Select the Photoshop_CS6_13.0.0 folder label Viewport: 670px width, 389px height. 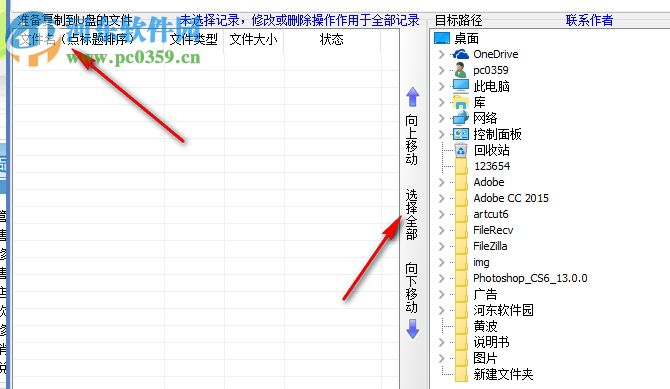(x=530, y=278)
